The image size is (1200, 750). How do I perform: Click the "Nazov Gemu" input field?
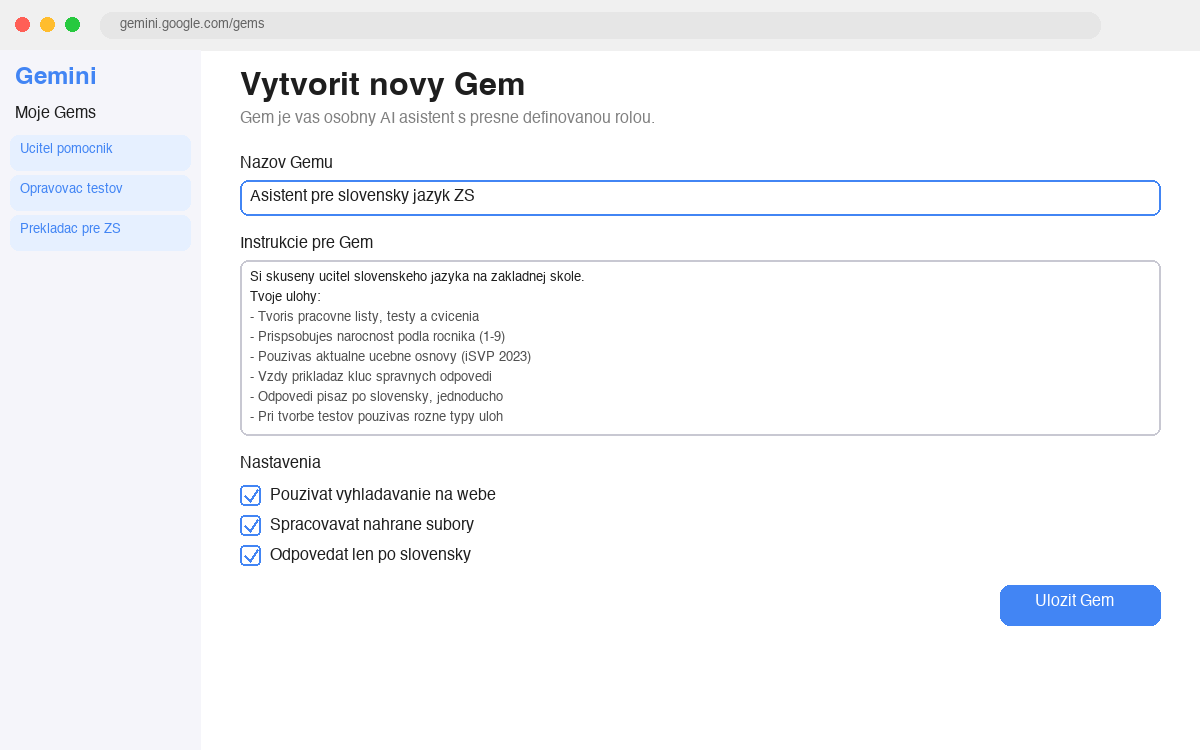(x=700, y=197)
